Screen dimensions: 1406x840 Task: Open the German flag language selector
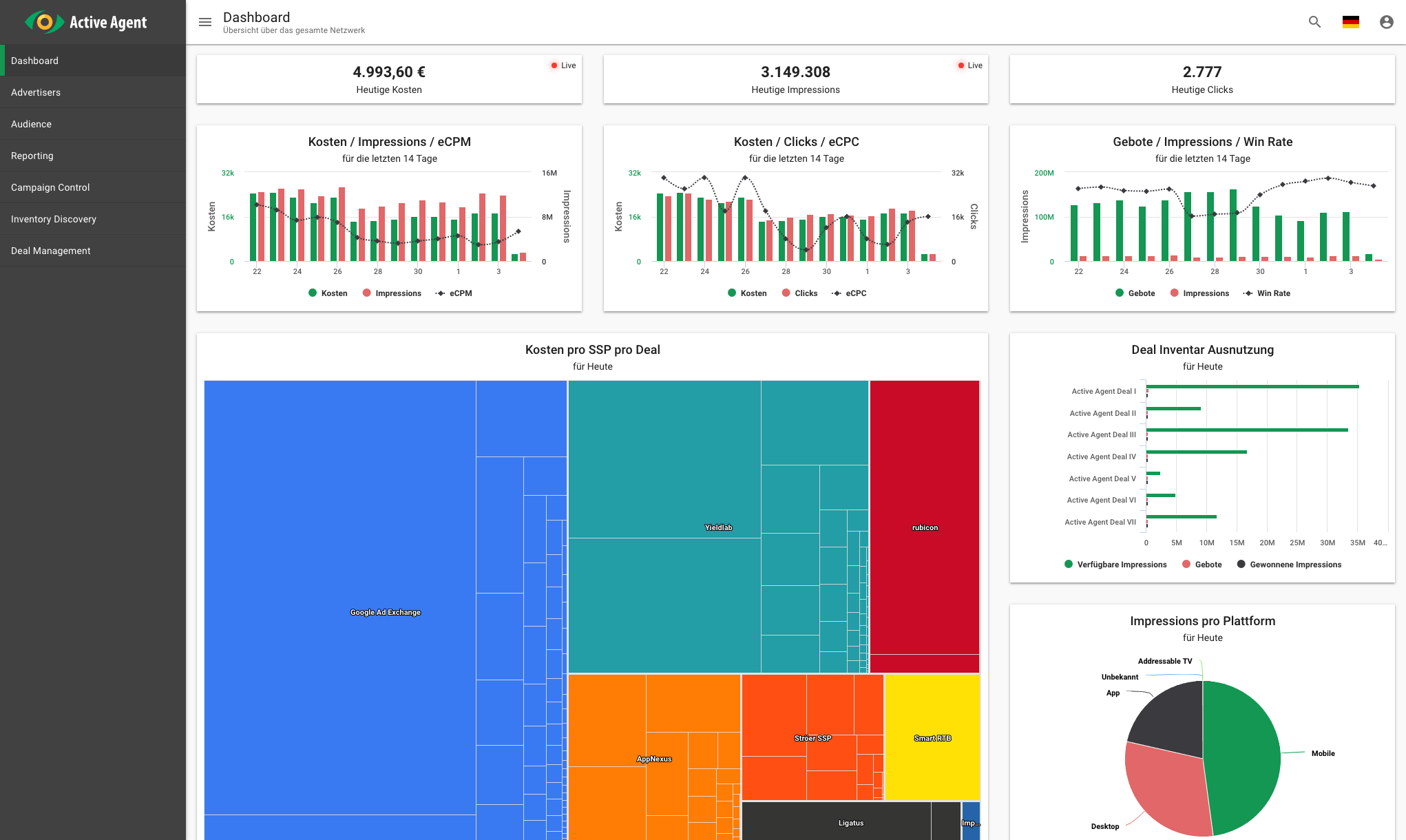coord(1350,22)
